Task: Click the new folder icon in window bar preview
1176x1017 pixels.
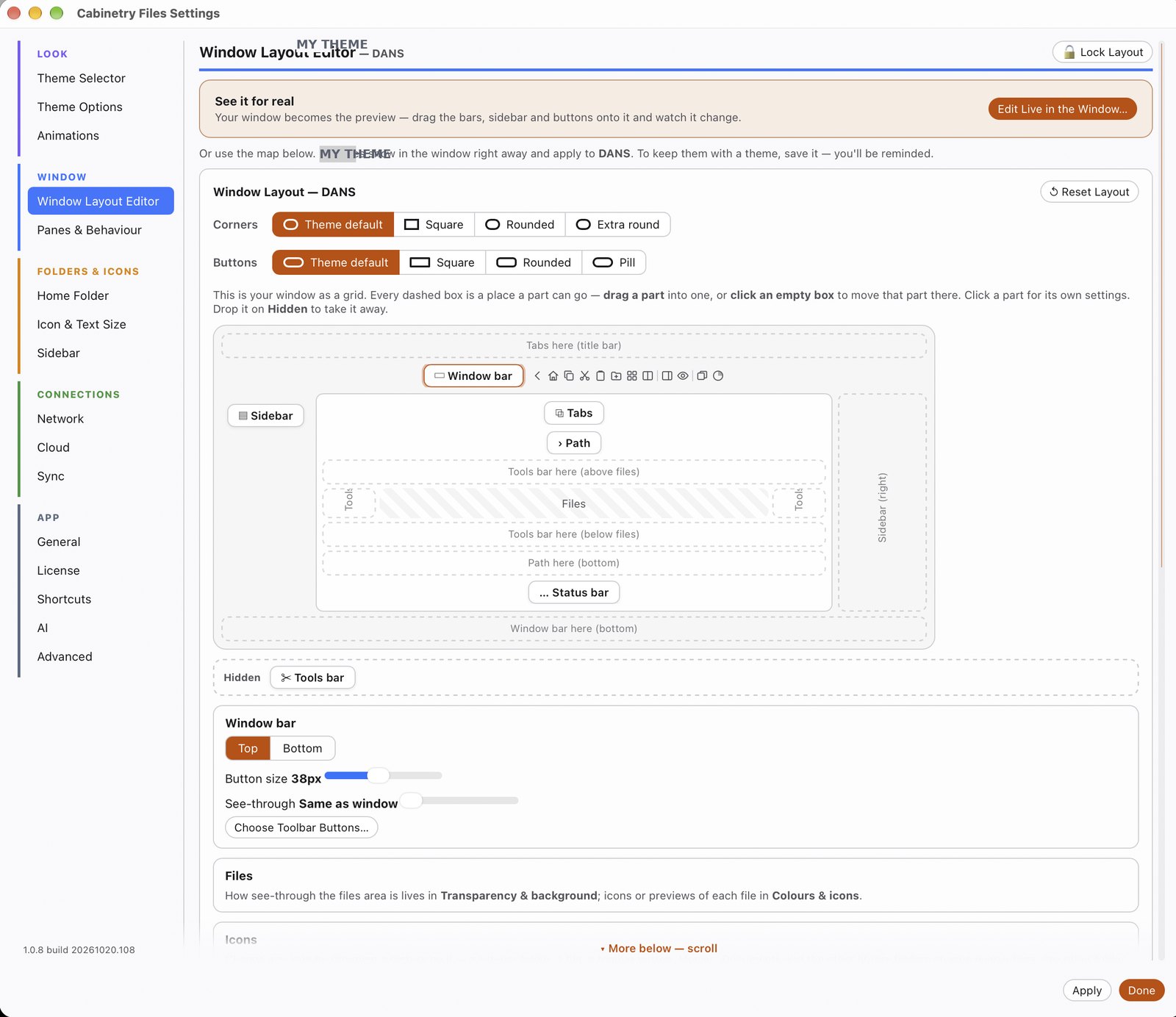Action: (616, 375)
